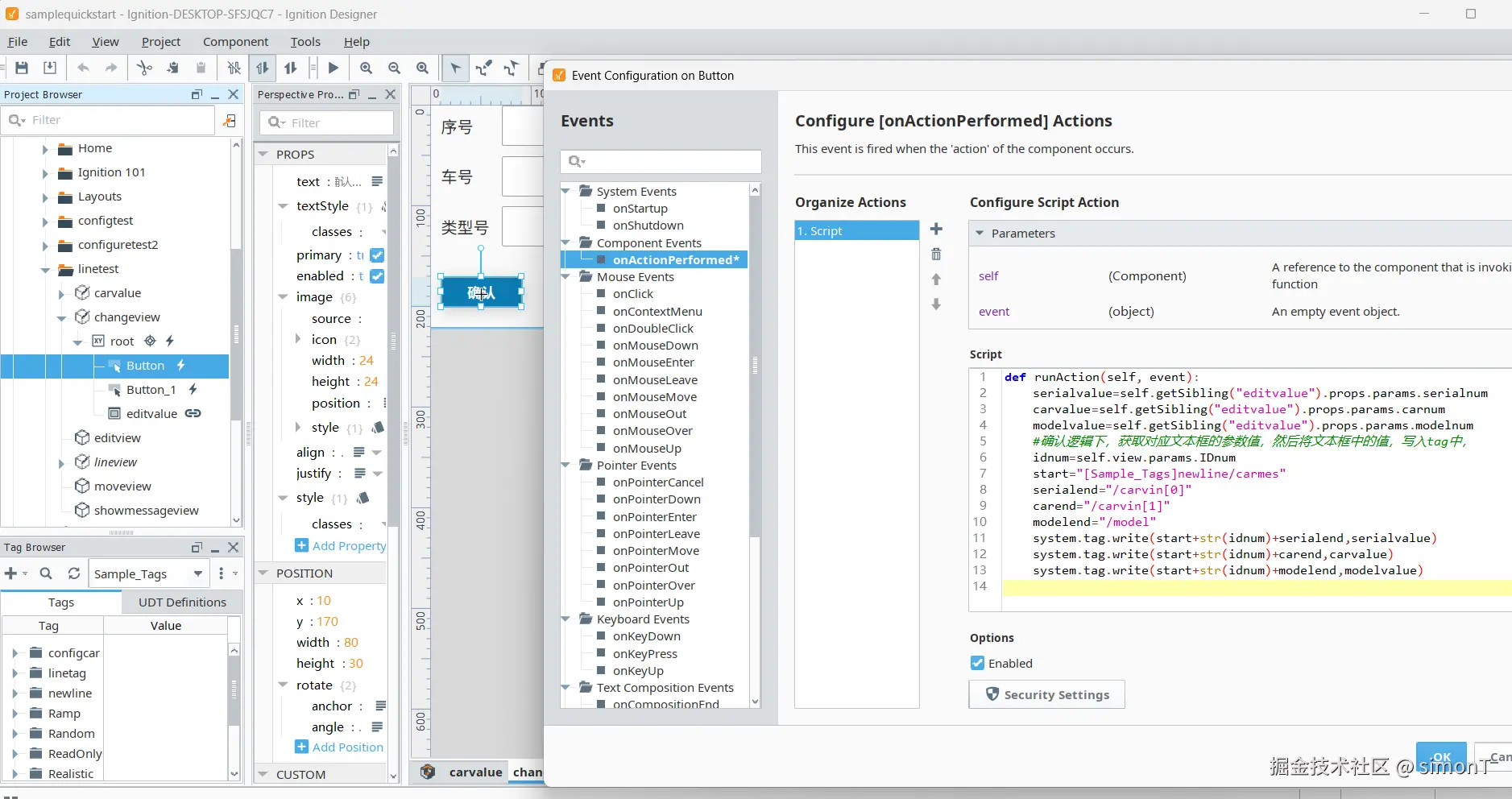Toggle the primary property checkbox
The width and height of the screenshot is (1512, 799).
point(377,255)
